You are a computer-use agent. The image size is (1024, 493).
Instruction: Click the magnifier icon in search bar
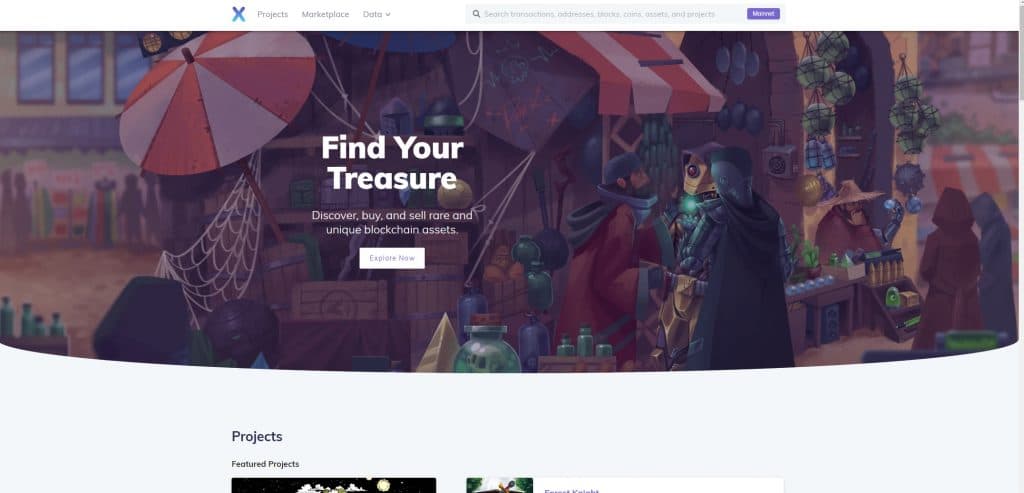coord(476,14)
